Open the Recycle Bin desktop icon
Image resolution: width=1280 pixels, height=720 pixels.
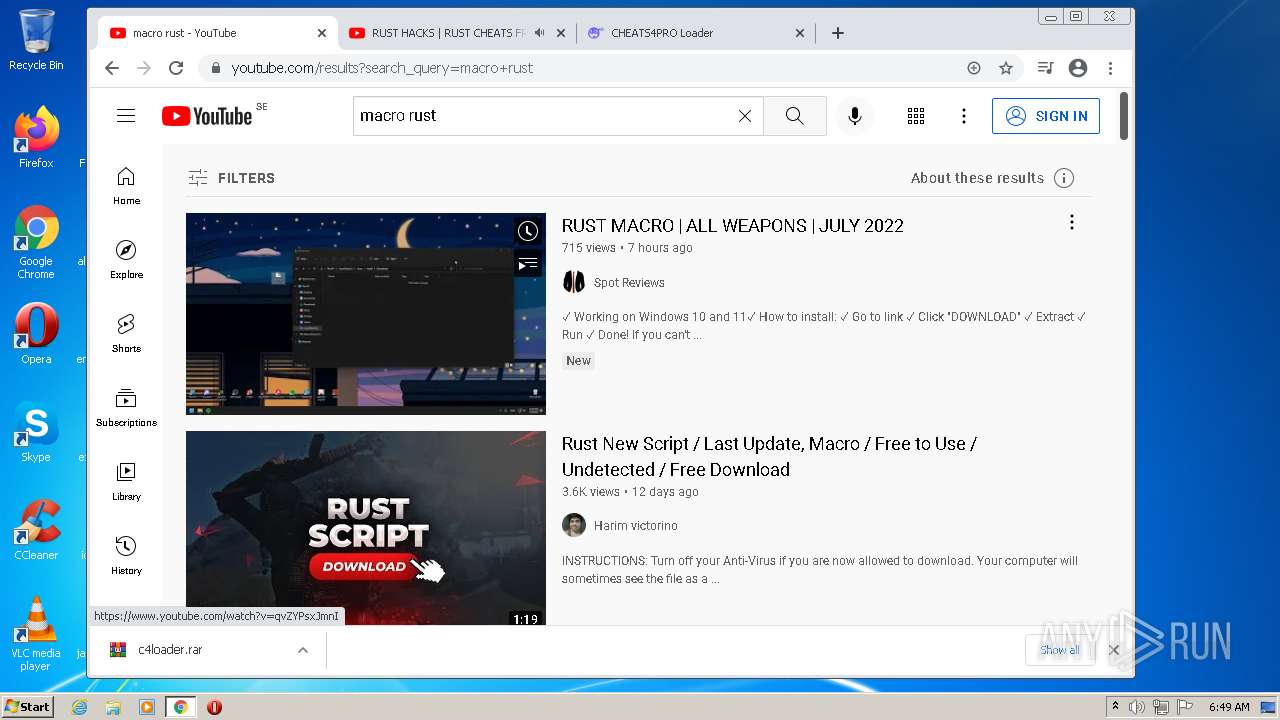(x=36, y=40)
